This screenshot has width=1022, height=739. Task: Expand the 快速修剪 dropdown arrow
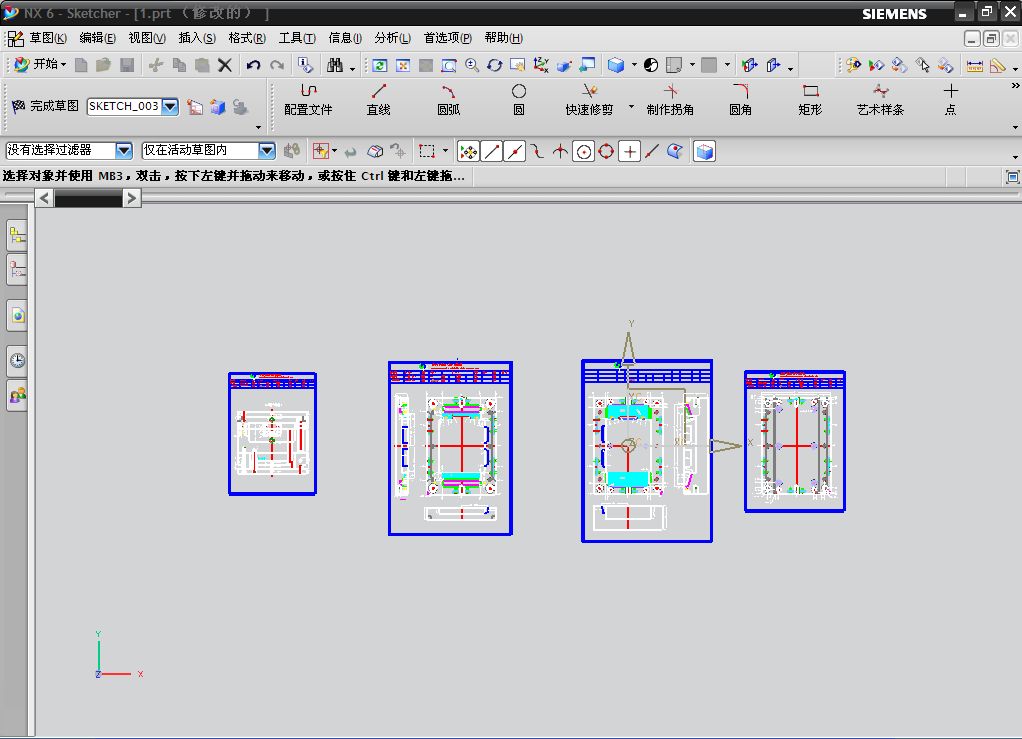pyautogui.click(x=632, y=106)
